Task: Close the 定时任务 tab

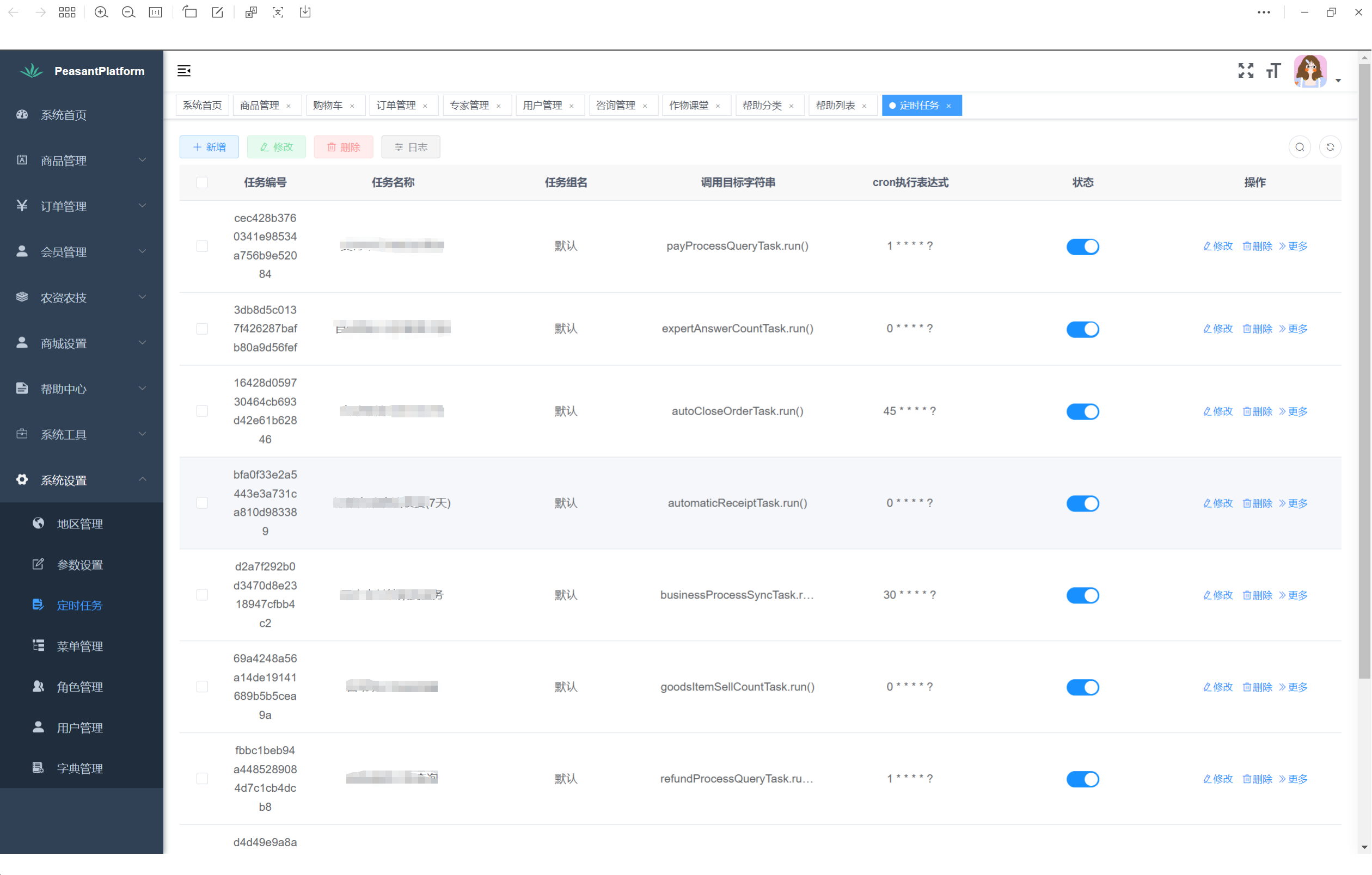Action: (x=948, y=106)
